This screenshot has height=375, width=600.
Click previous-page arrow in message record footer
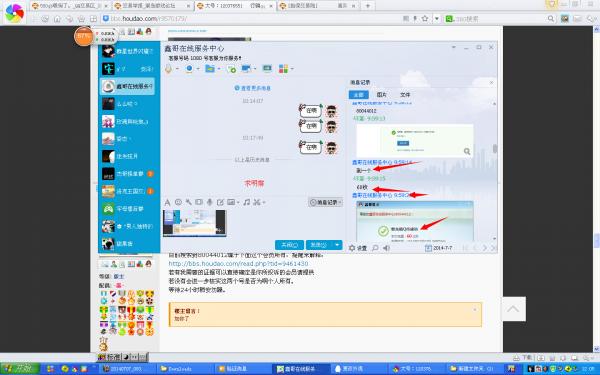pyautogui.click(x=475, y=248)
